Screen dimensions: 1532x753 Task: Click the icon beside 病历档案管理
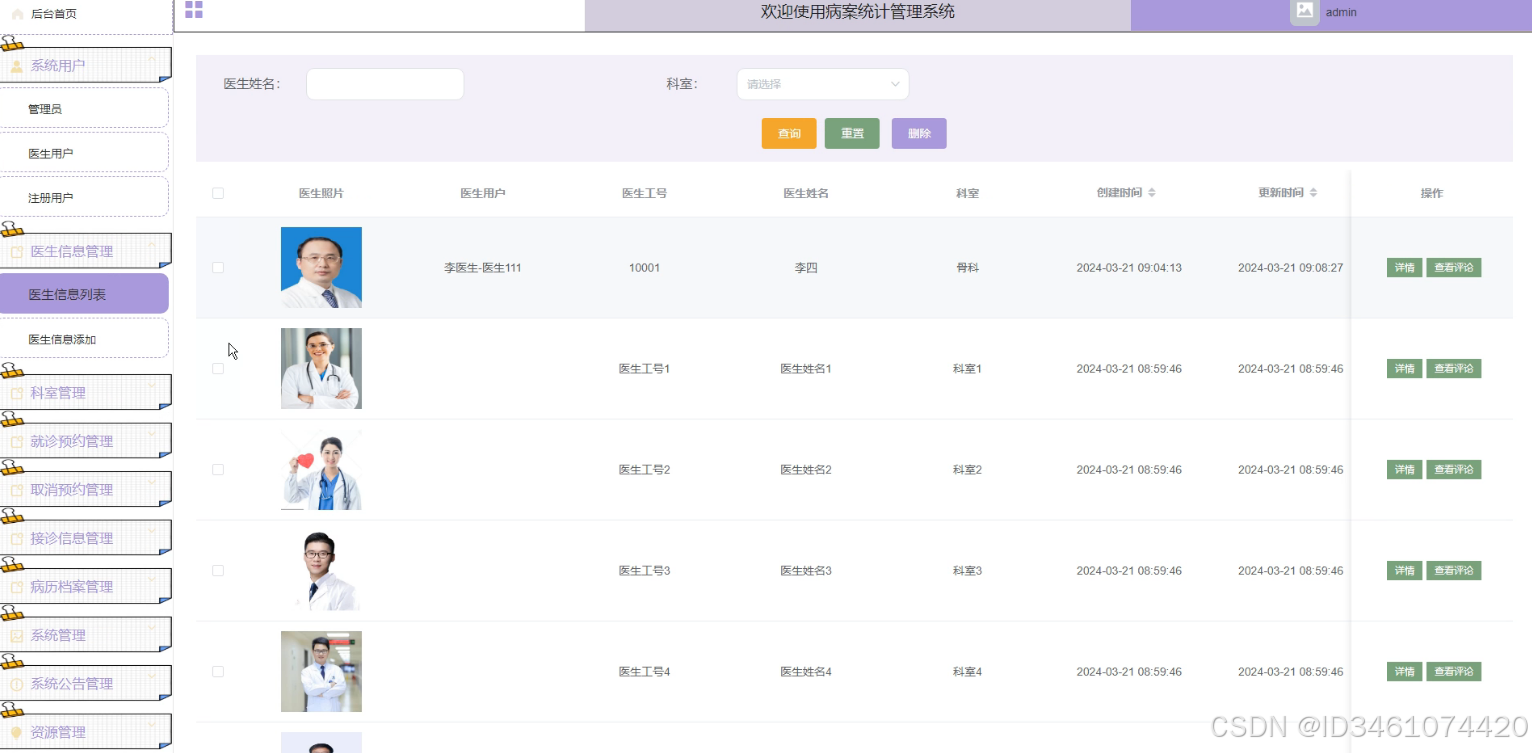click(x=17, y=587)
